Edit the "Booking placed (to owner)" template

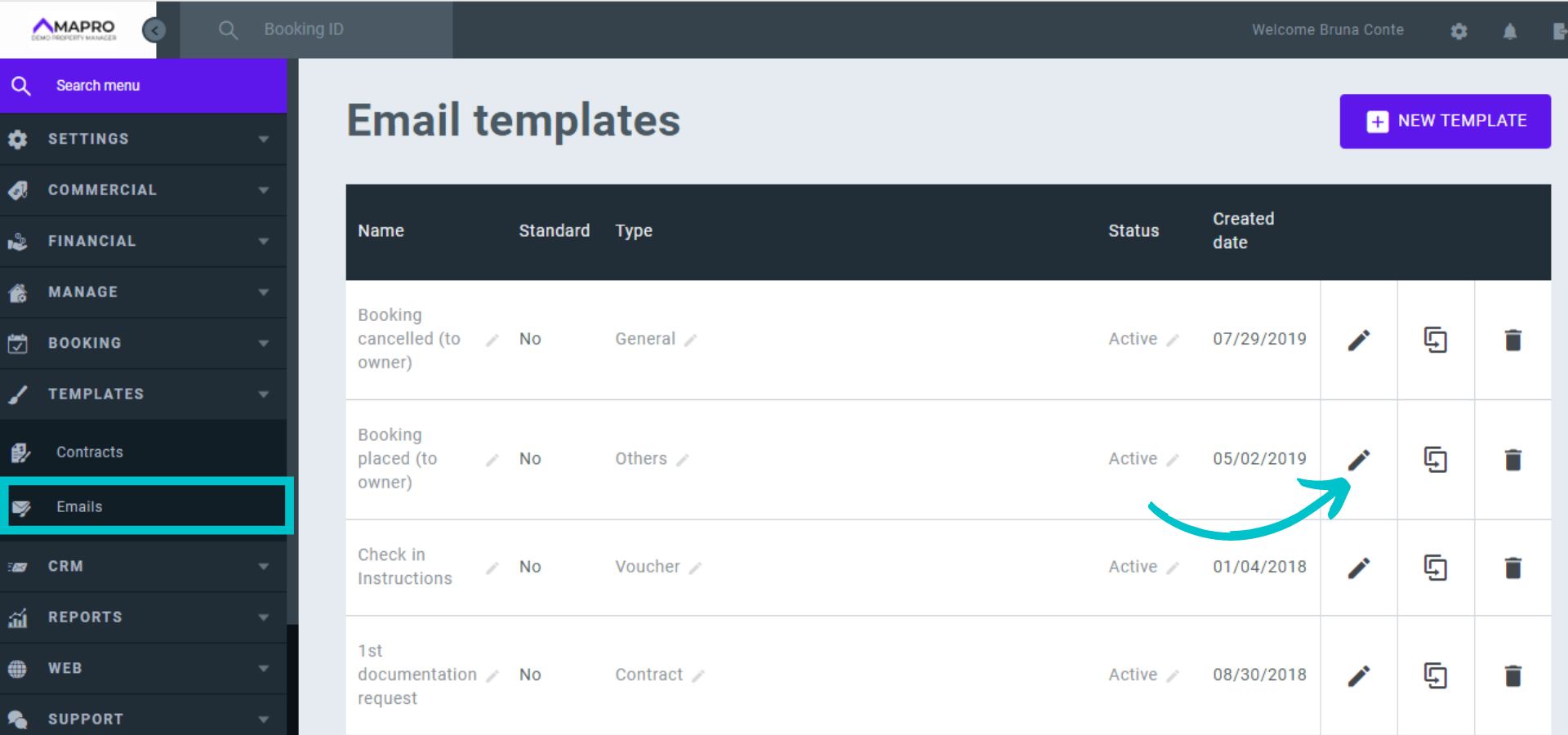pyautogui.click(x=1358, y=460)
